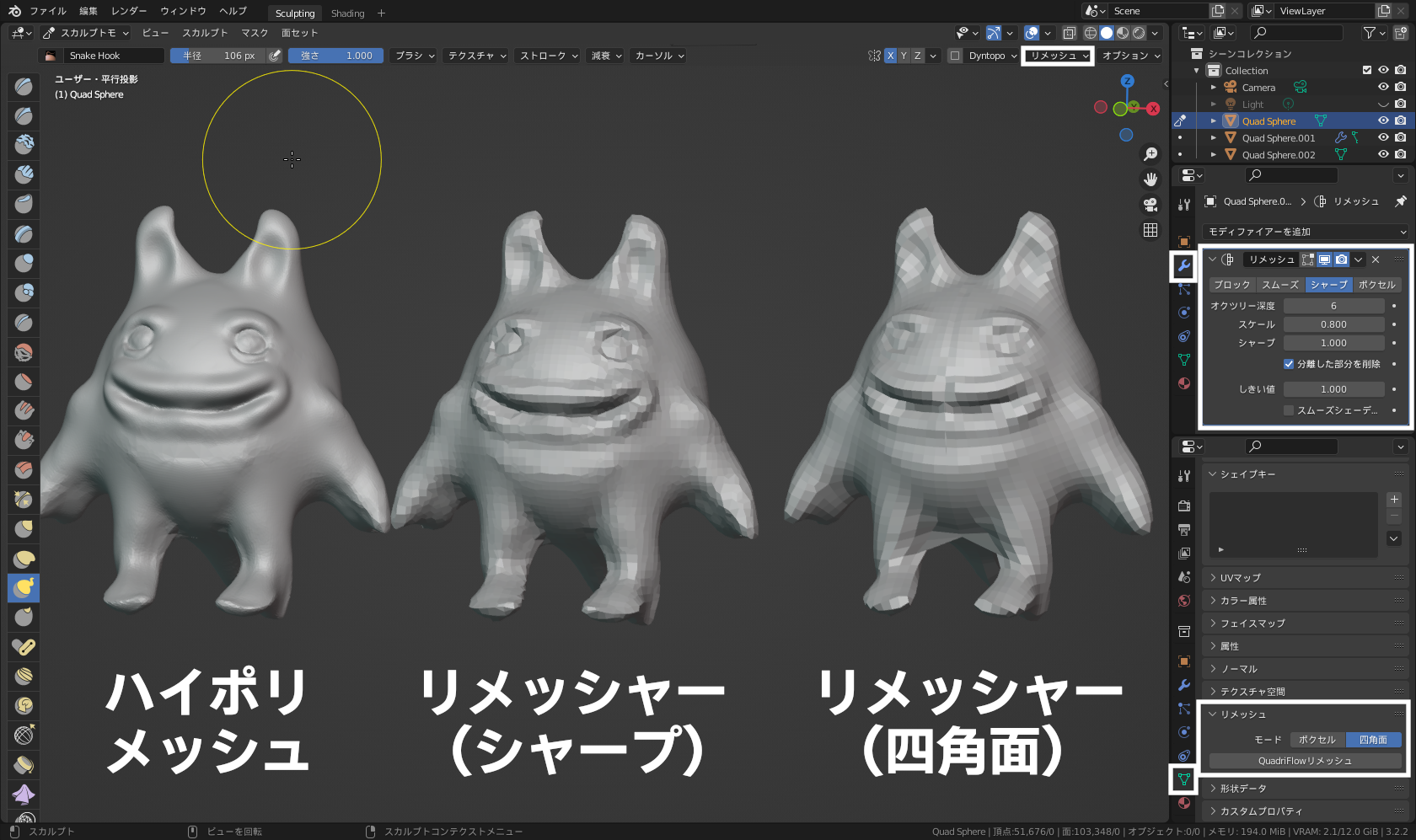Select the Snake Hook brush icon
Screen dimensions: 1416x840
[x=23, y=588]
